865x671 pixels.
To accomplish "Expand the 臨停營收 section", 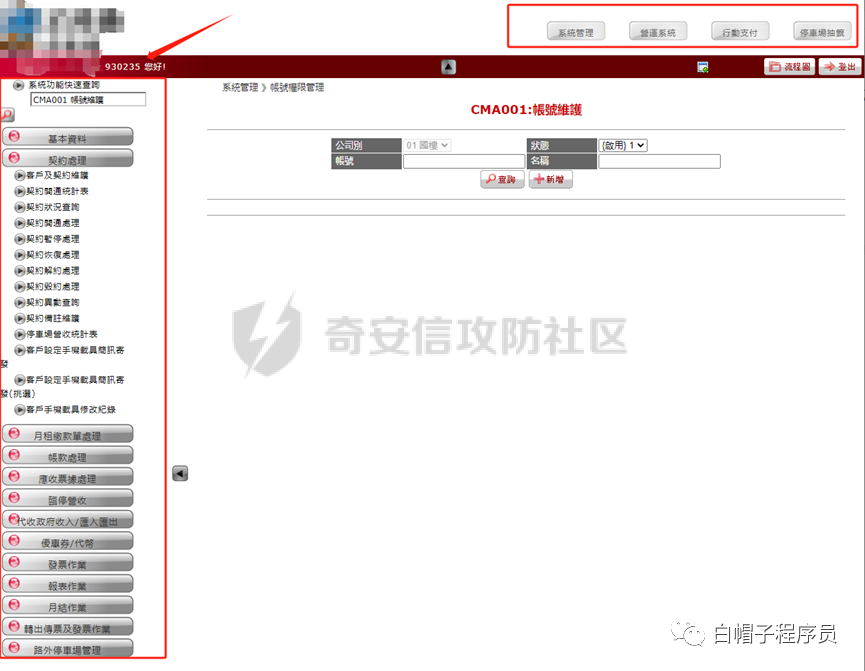I will [67, 498].
